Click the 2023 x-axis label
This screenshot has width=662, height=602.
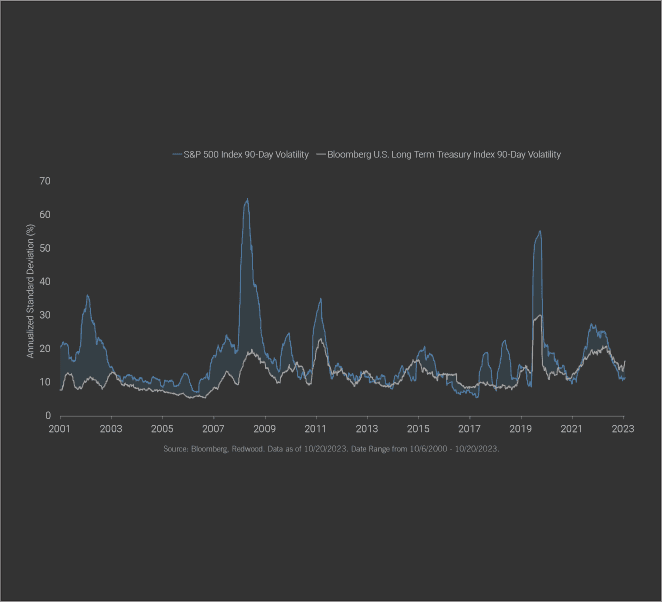pyautogui.click(x=623, y=429)
